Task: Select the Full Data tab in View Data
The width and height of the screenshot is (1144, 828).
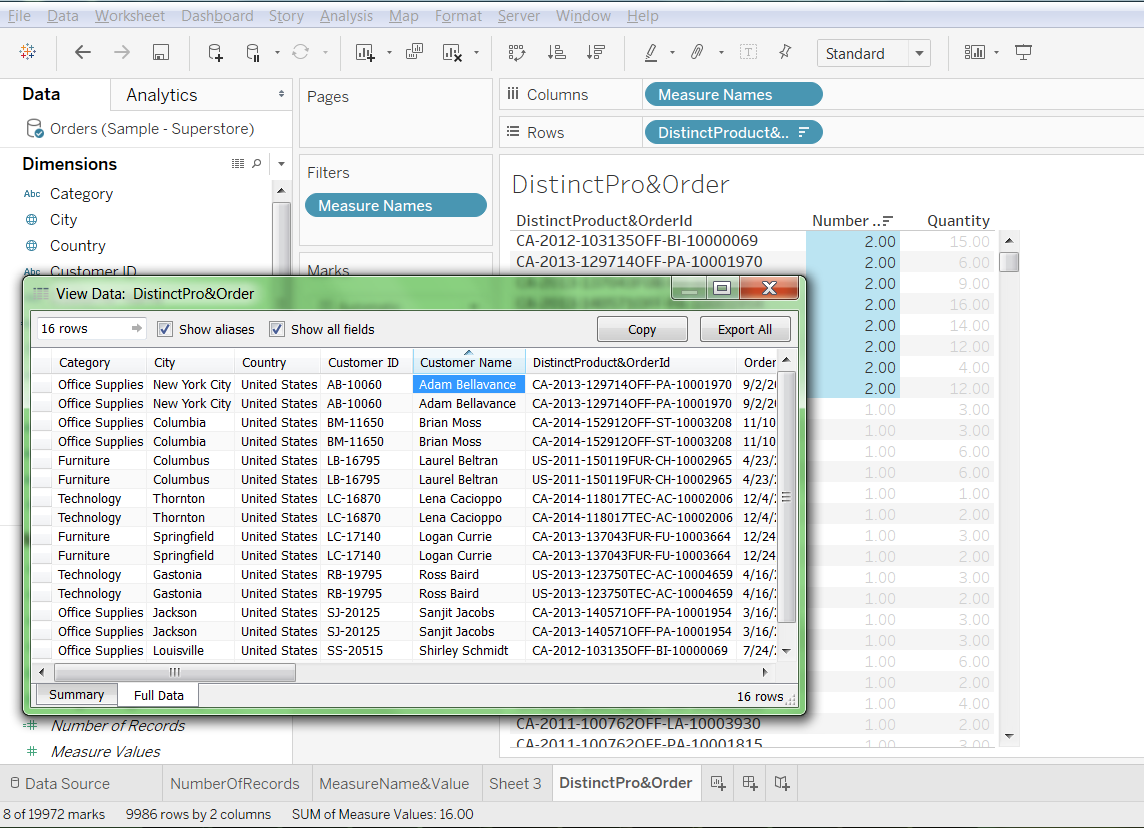Action: [x=158, y=695]
